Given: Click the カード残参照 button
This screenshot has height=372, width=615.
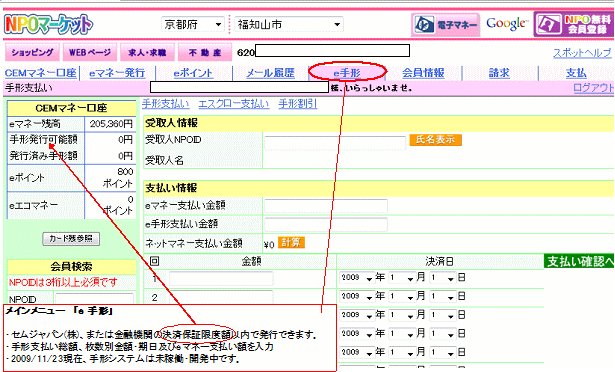Looking at the screenshot, I should [x=71, y=239].
